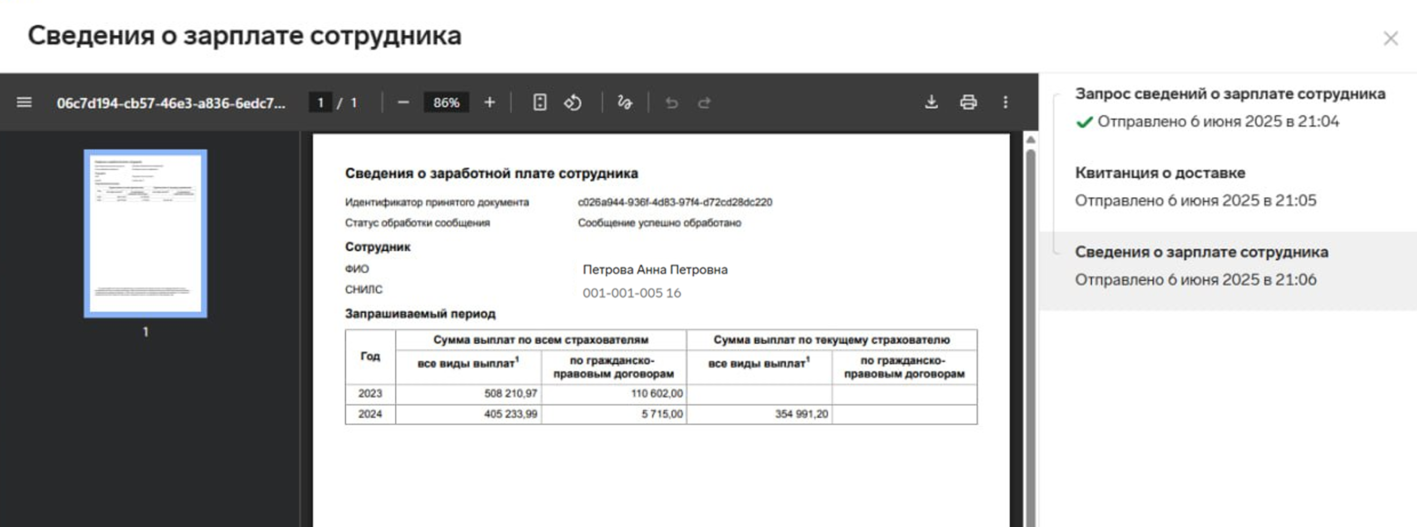The height and width of the screenshot is (527, 1417).
Task: Click the 86% zoom level field
Action: 447,103
